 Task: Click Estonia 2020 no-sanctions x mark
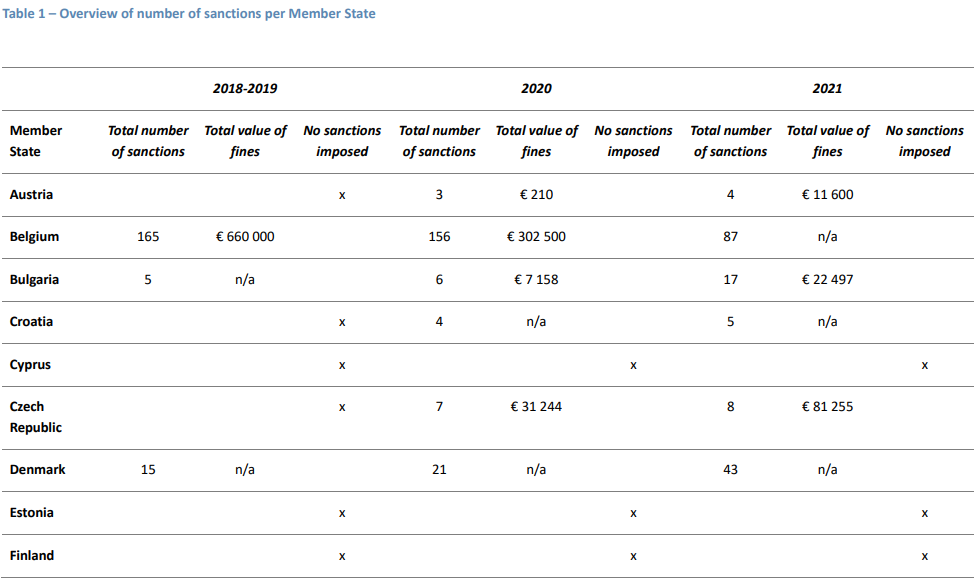click(x=633, y=513)
